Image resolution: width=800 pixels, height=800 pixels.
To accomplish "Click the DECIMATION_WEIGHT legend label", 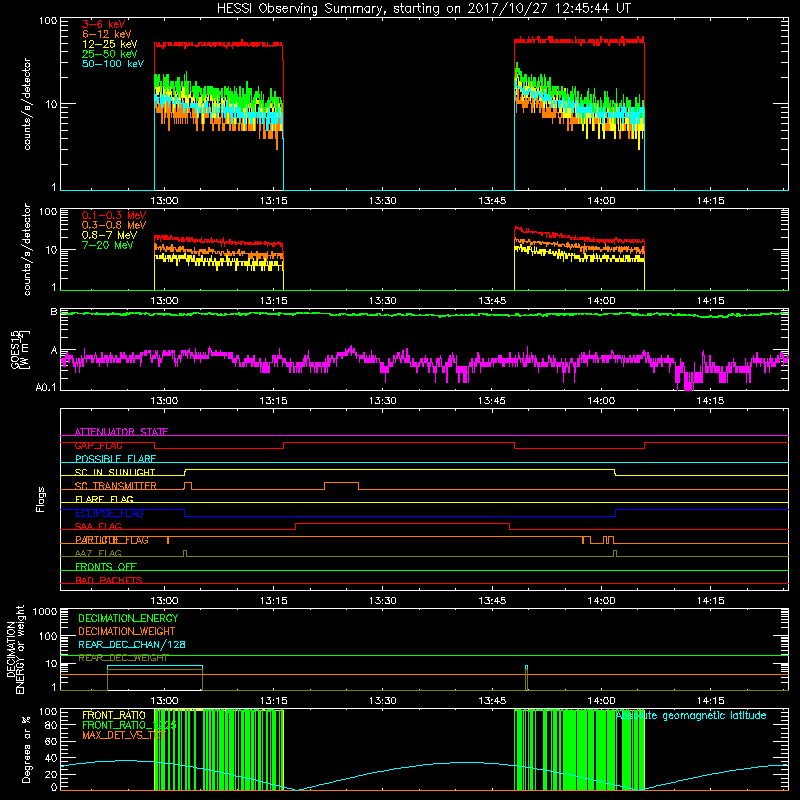I will 127,632.
